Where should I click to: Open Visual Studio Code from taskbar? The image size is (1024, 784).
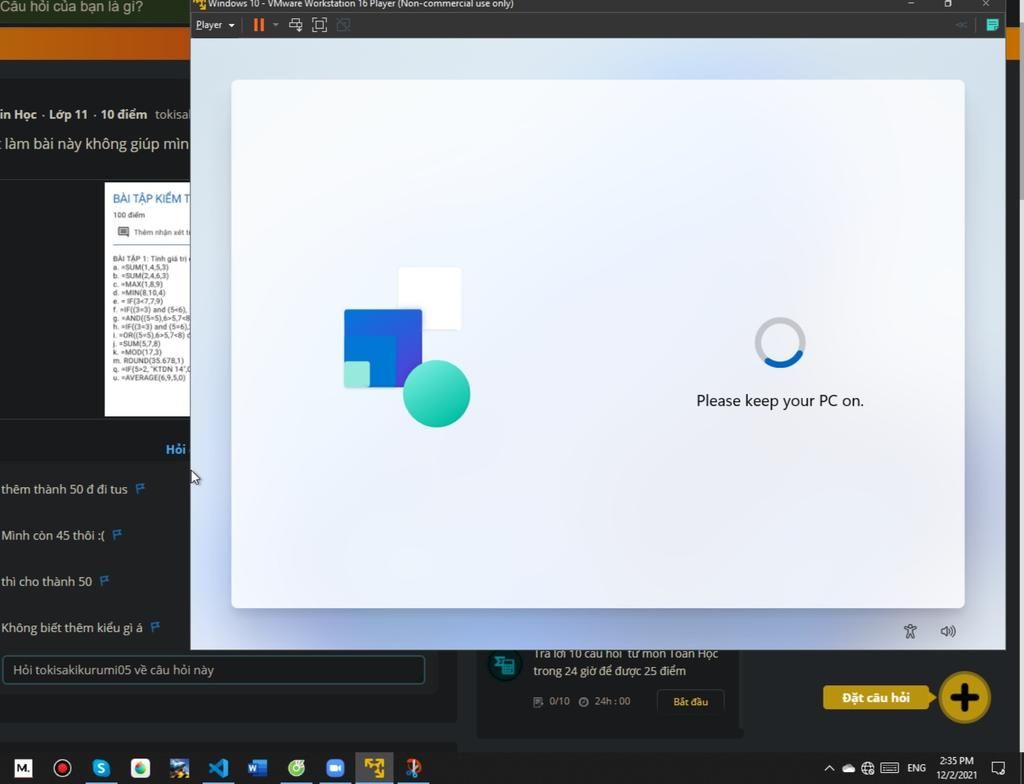tap(218, 768)
